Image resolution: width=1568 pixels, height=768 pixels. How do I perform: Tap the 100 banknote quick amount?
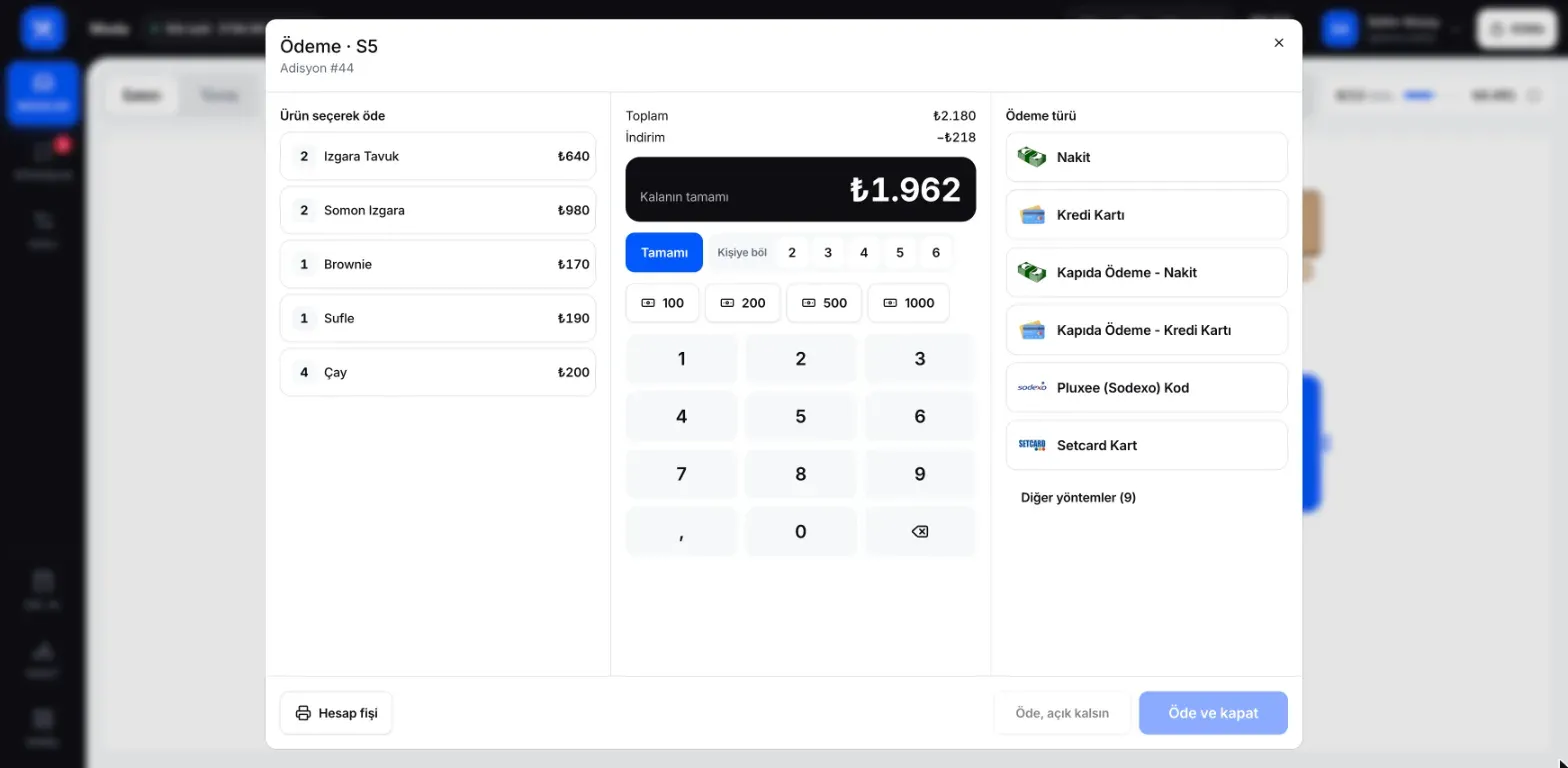(662, 303)
